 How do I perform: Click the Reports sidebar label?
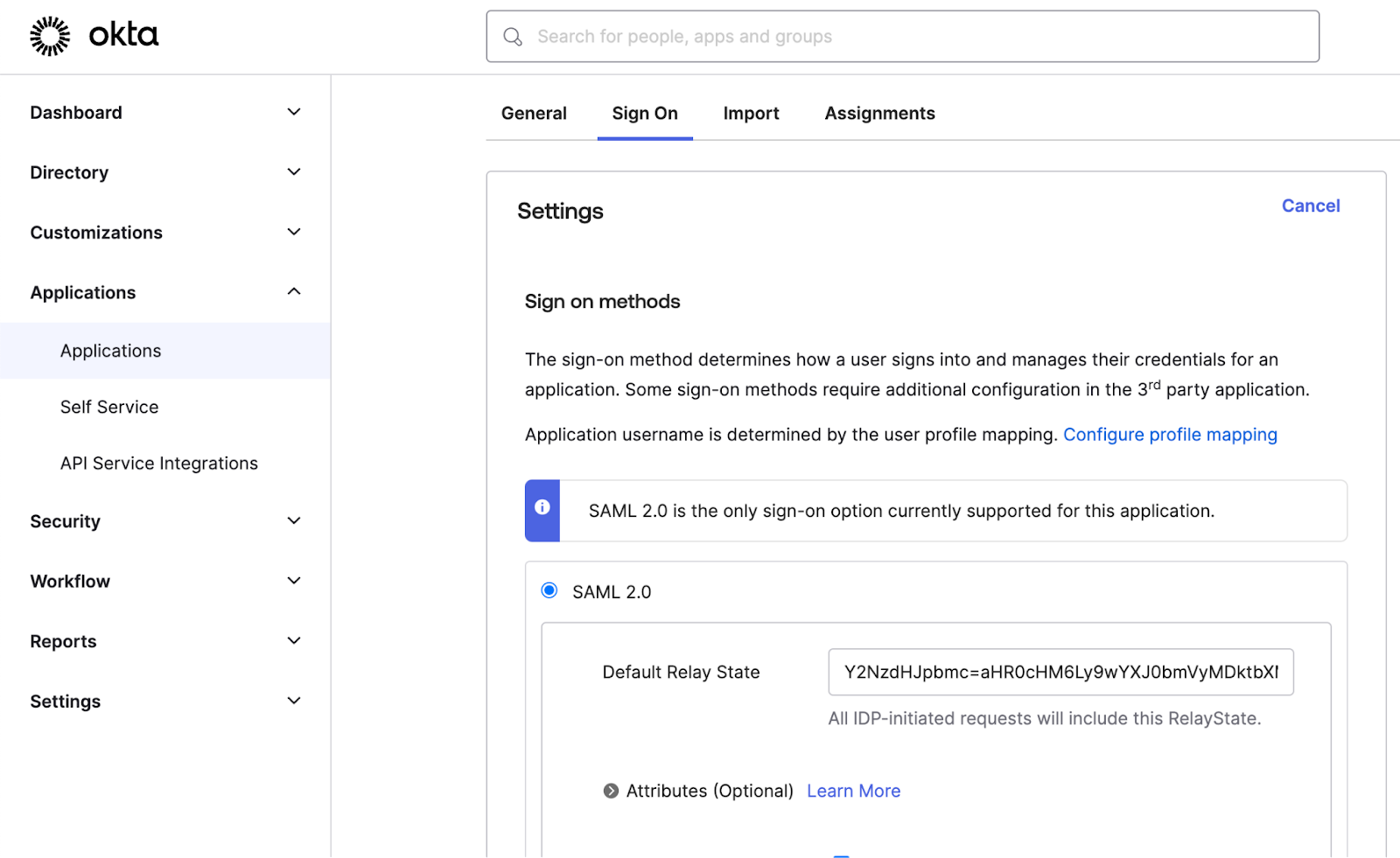(63, 641)
